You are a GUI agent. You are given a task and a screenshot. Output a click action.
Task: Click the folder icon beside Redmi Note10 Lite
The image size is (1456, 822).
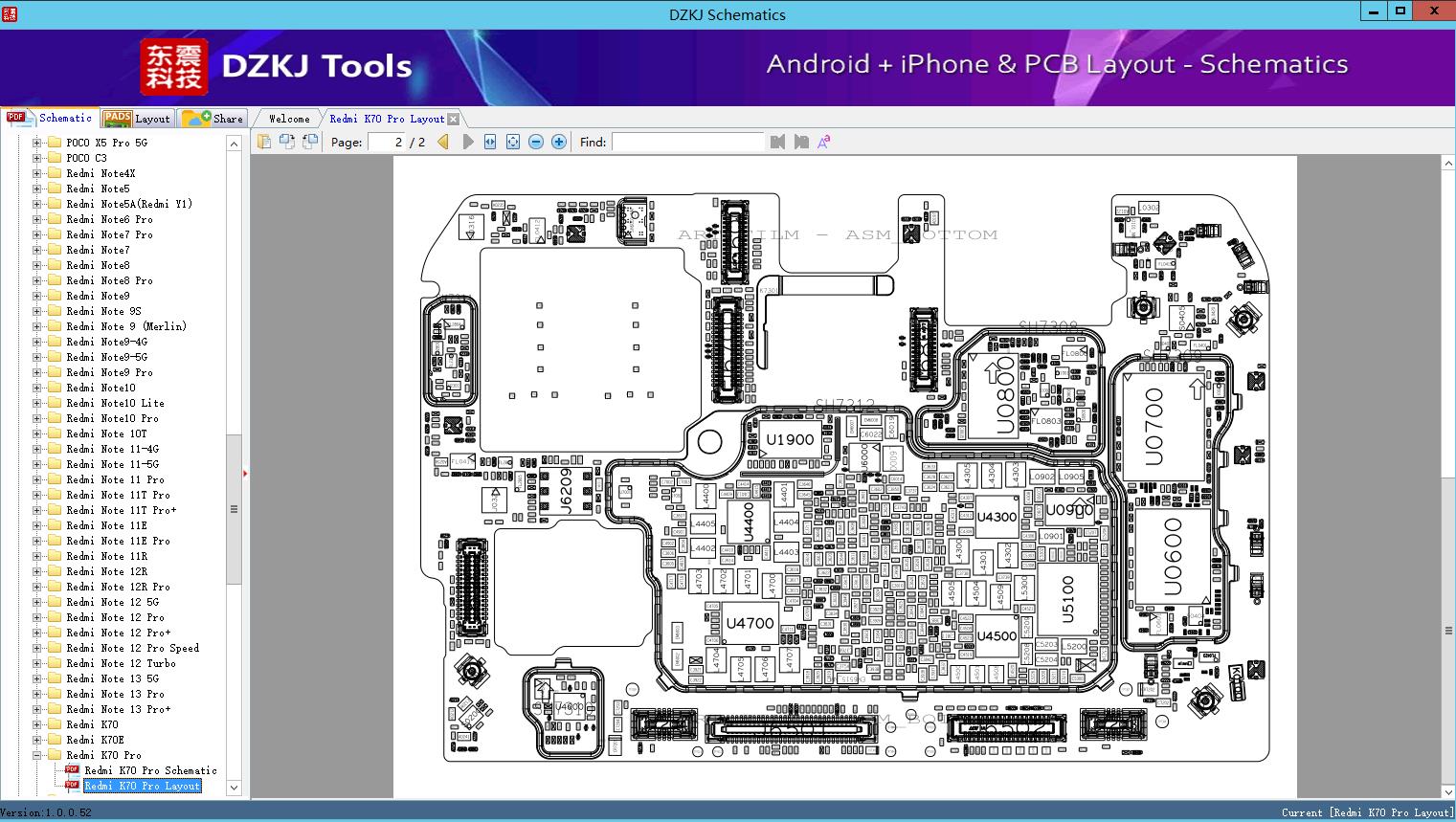(x=55, y=403)
